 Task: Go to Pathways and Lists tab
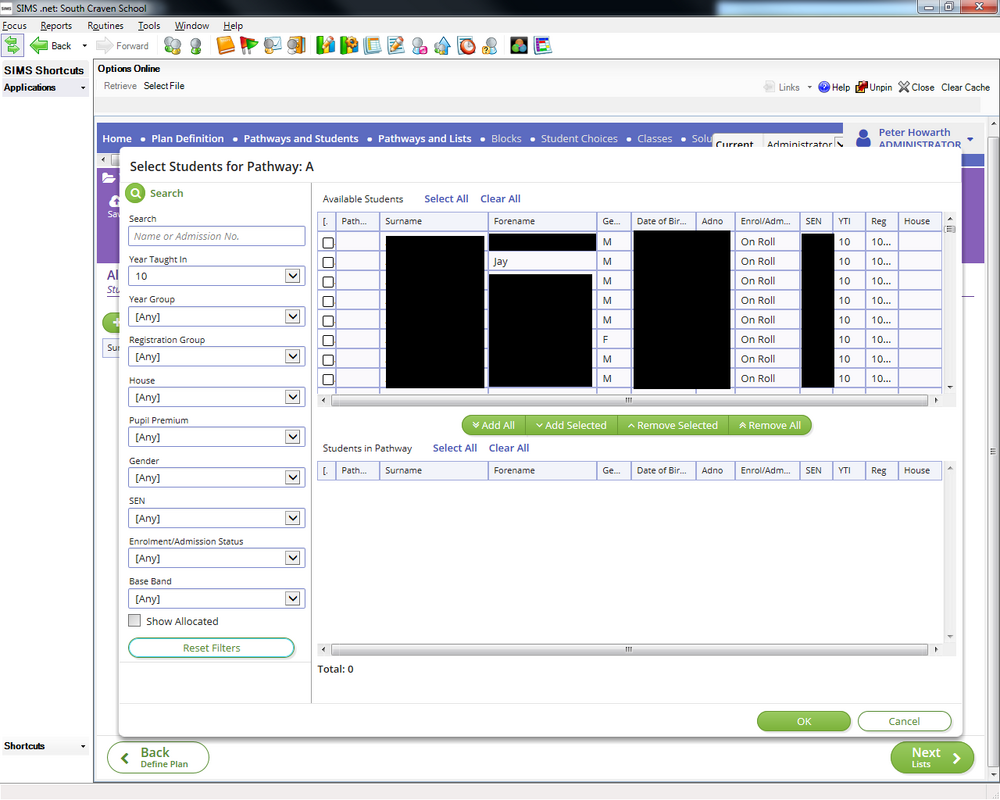[x=424, y=138]
